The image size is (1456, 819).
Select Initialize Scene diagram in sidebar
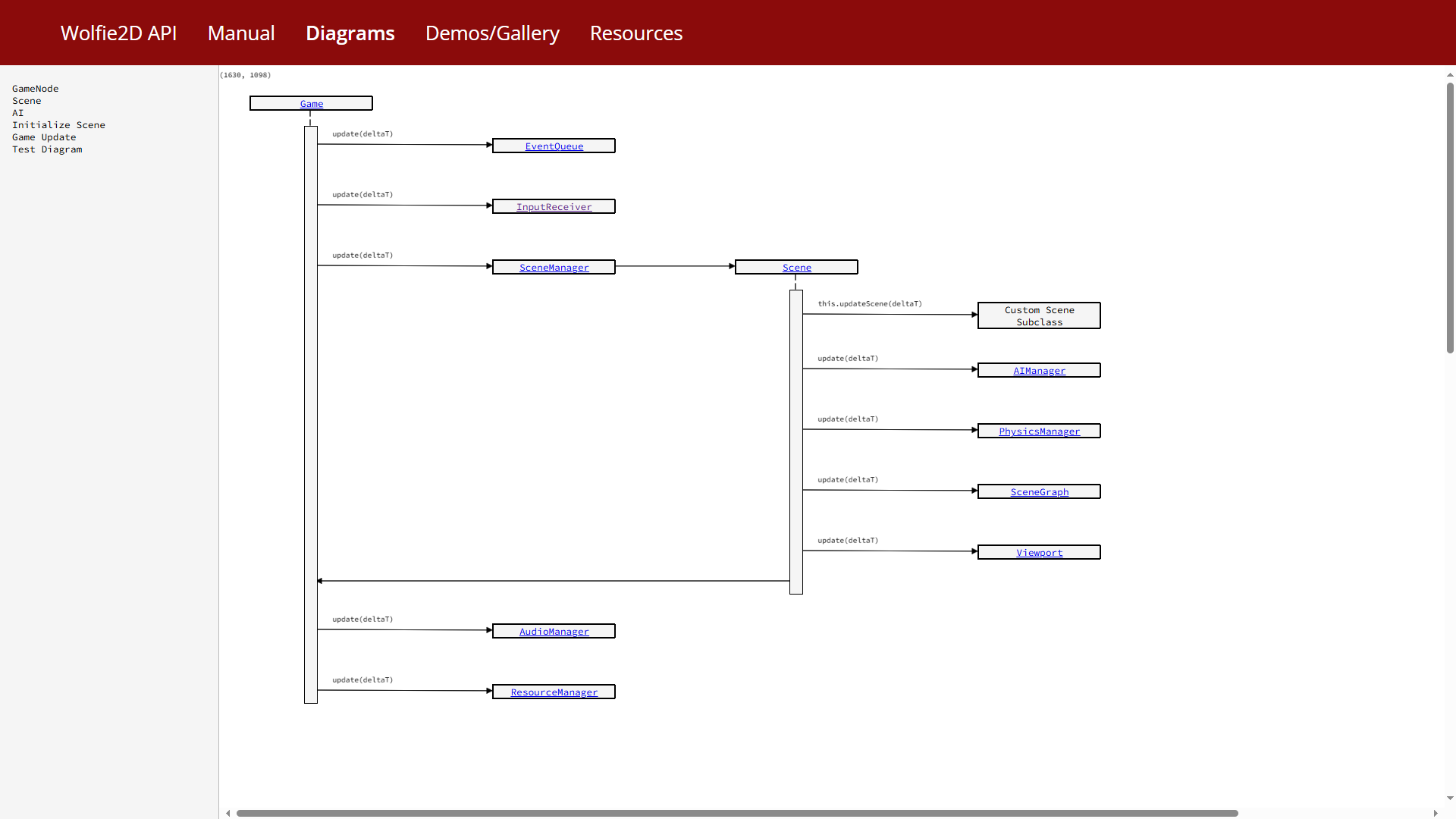pos(58,125)
